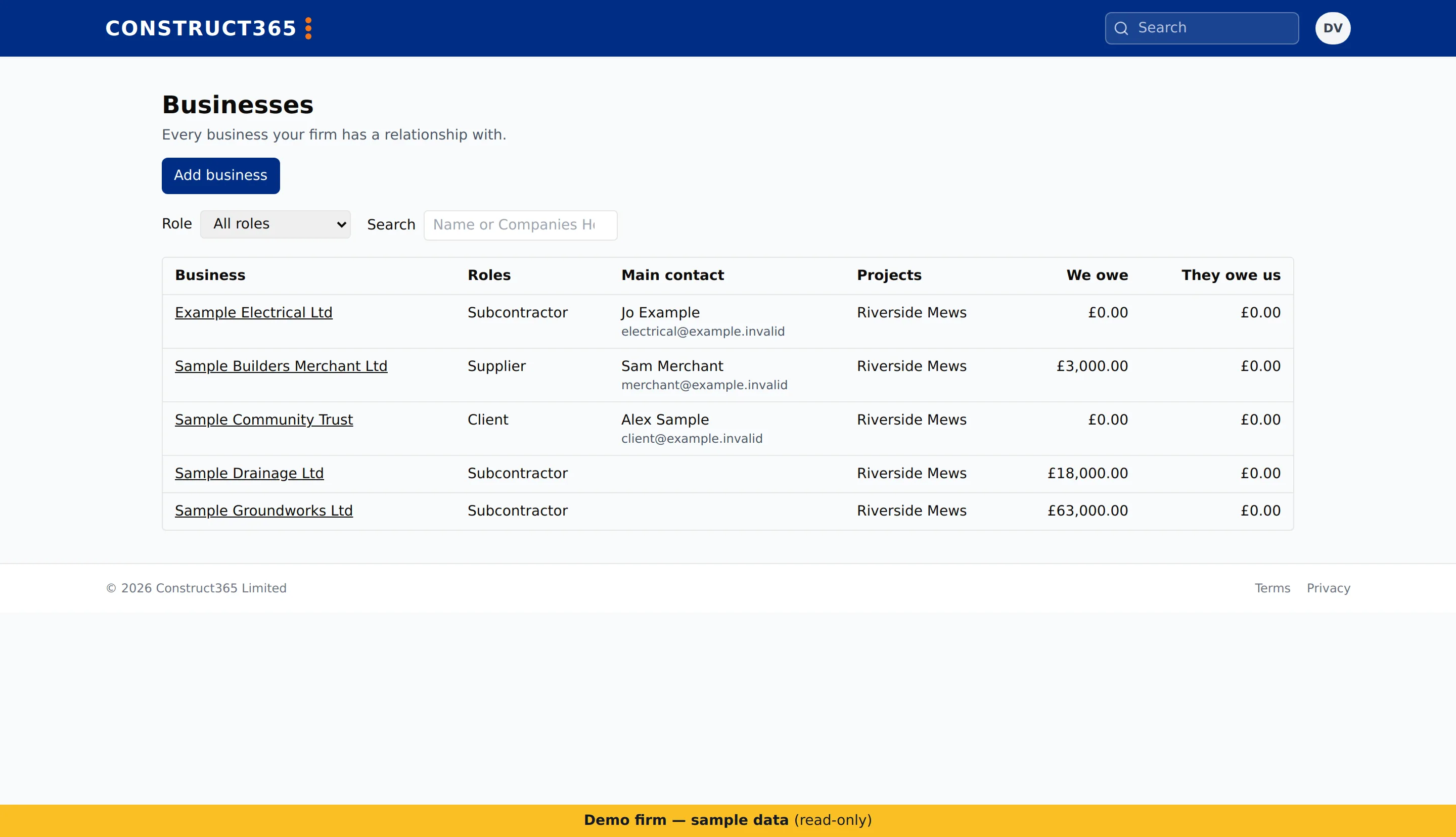Focus the Name or Companies House search box
The height and width of the screenshot is (837, 1456).
point(520,225)
